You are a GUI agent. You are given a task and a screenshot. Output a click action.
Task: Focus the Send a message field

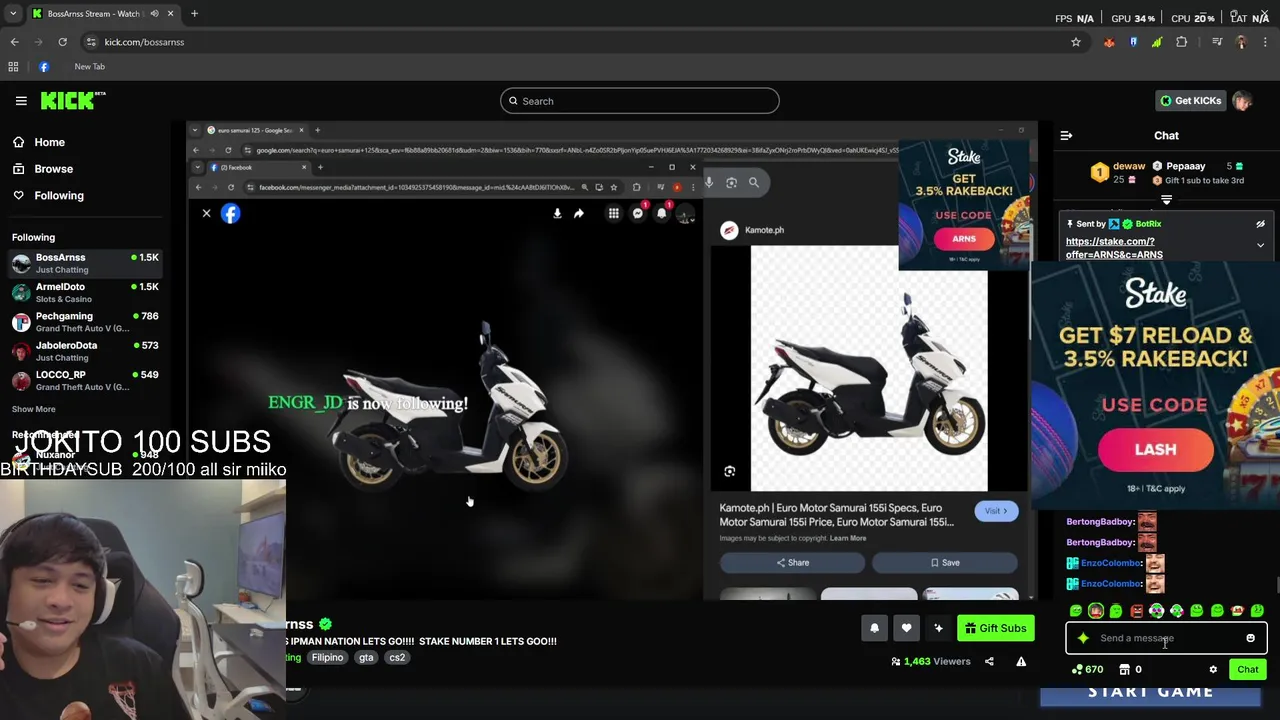click(x=1165, y=638)
